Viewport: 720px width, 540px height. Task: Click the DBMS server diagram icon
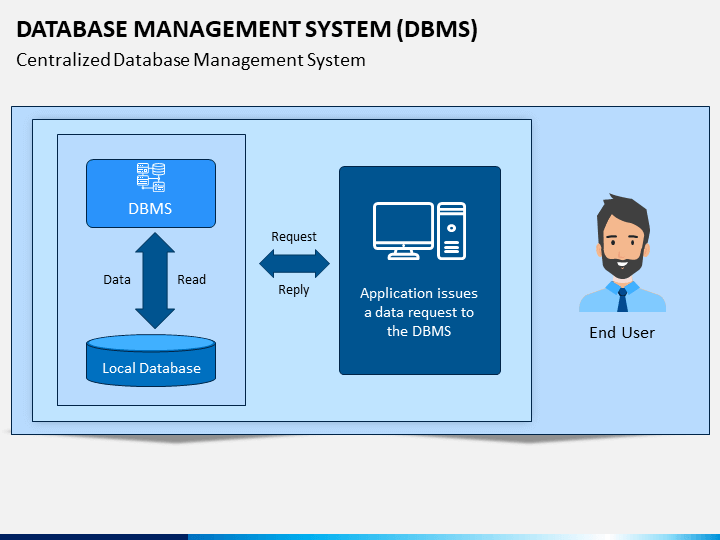(x=151, y=177)
